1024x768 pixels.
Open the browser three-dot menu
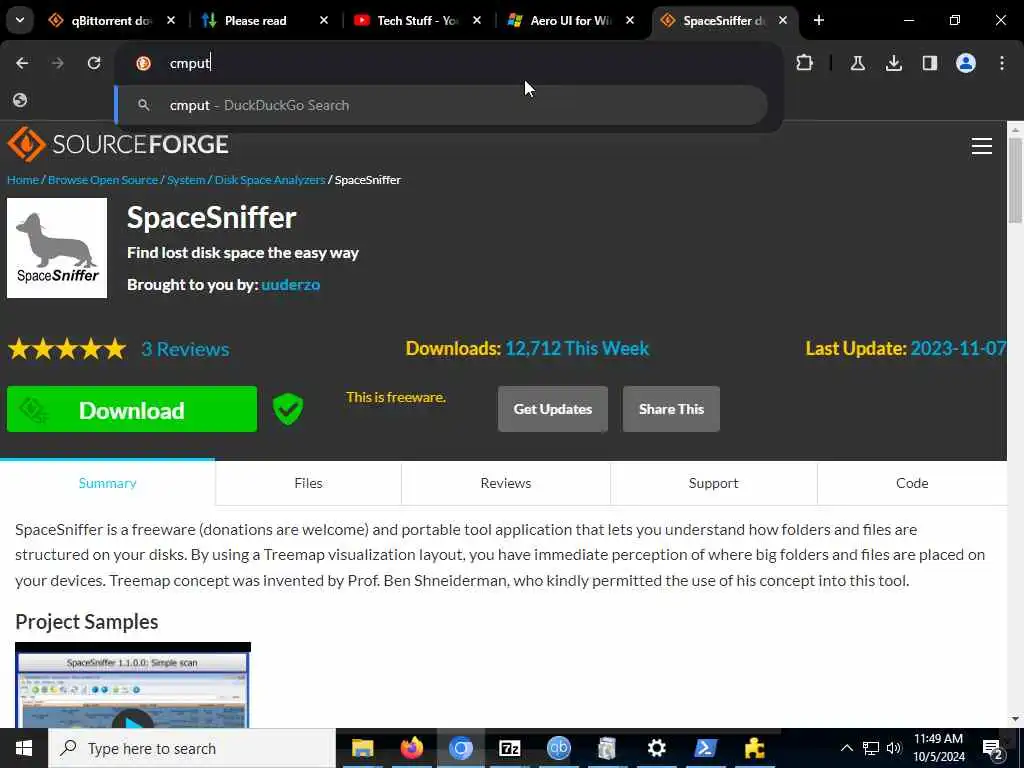pyautogui.click(x=1002, y=63)
